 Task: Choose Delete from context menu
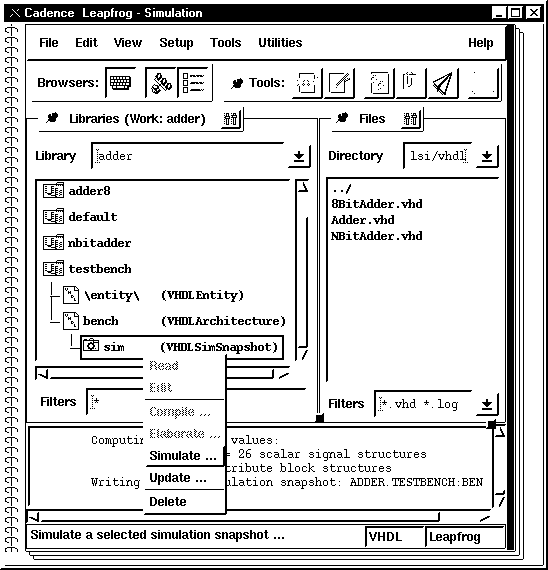[x=184, y=502]
